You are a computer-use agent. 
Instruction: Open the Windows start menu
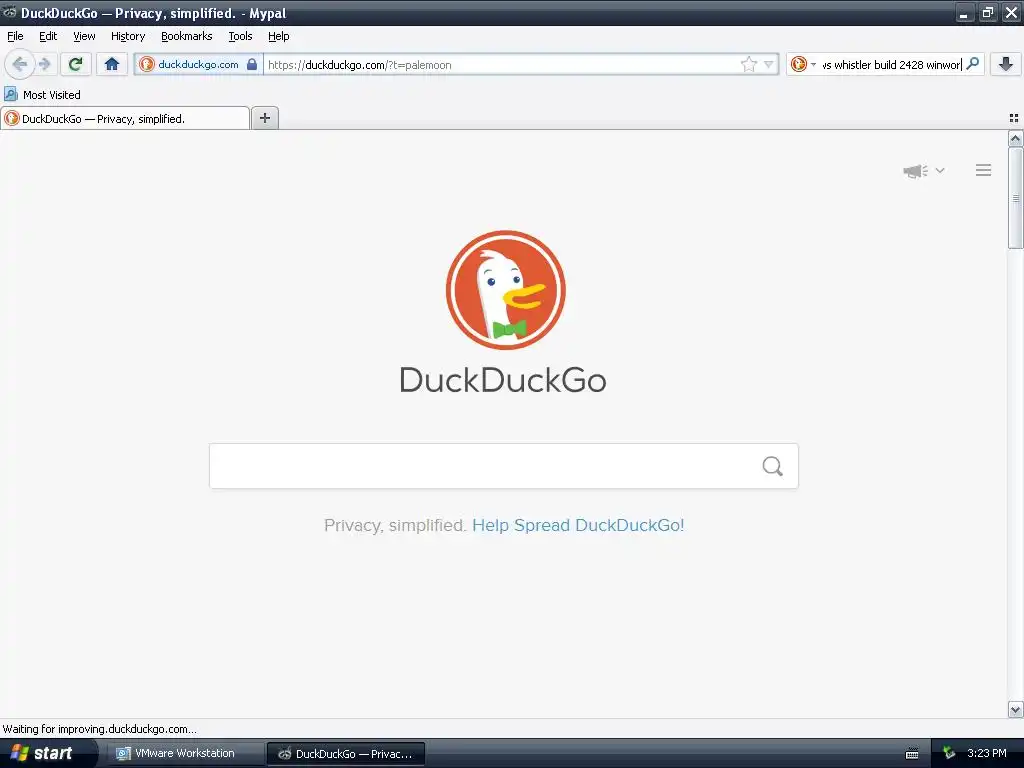47,753
